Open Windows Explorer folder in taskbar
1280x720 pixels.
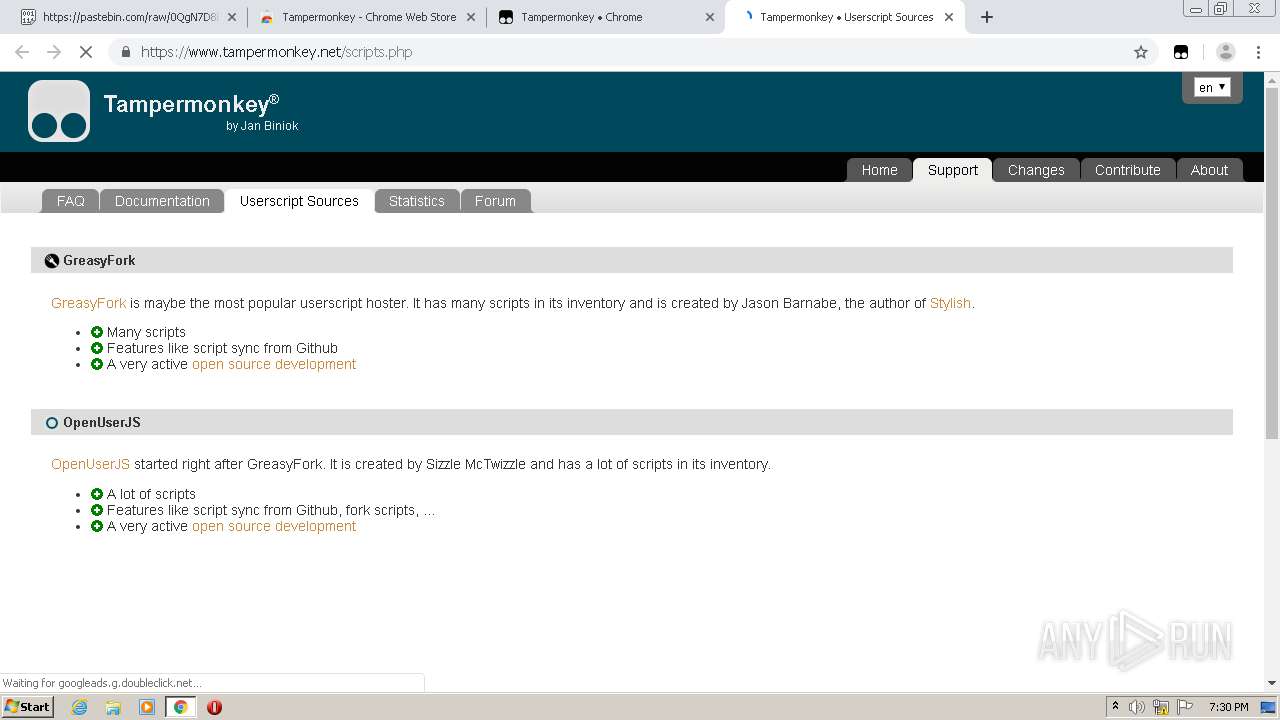coord(113,707)
